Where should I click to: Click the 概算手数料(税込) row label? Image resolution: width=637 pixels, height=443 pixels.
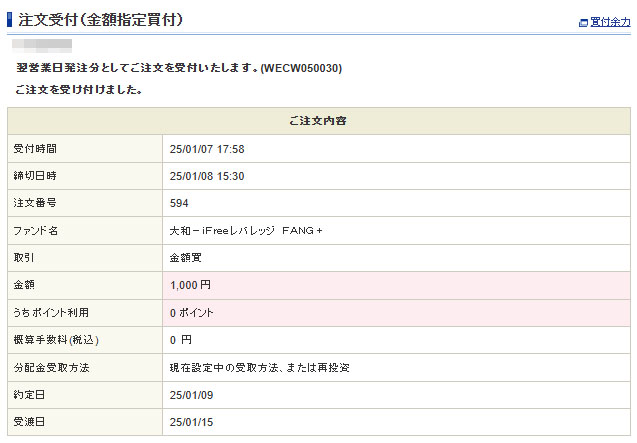point(56,340)
